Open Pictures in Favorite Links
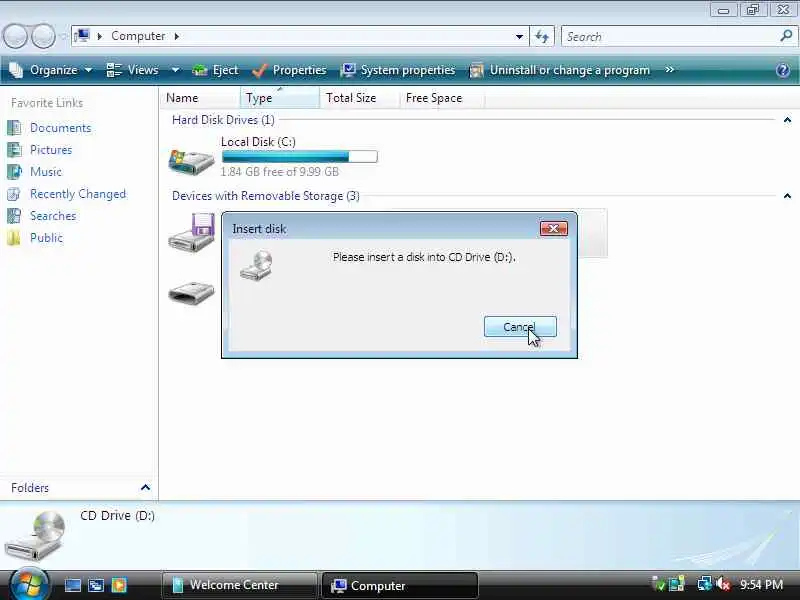Screen dimensions: 800x600 [51, 149]
